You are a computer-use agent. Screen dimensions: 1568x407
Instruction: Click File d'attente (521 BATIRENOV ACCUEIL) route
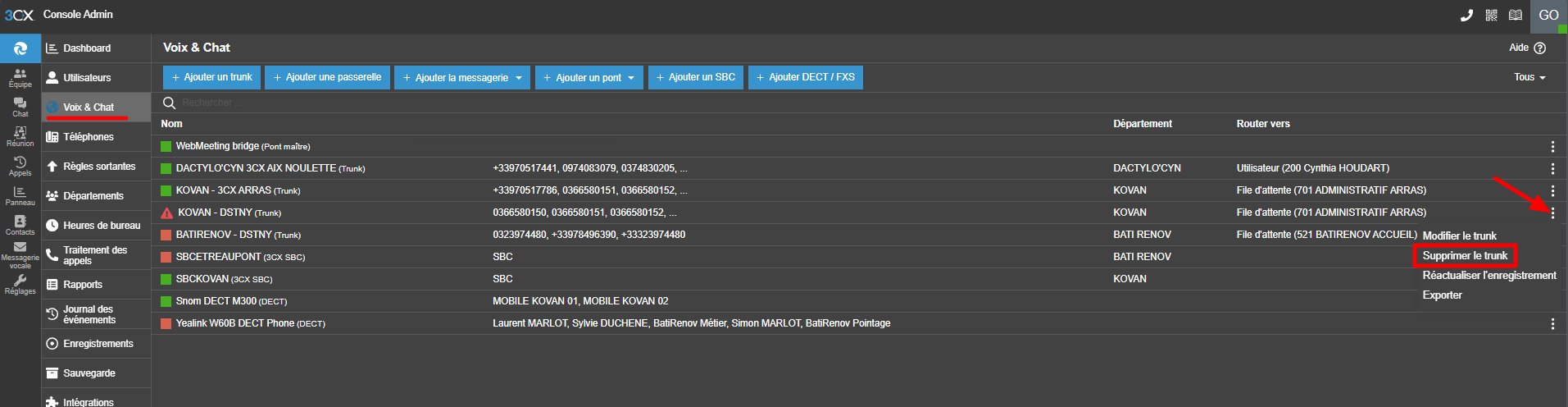(x=1327, y=235)
